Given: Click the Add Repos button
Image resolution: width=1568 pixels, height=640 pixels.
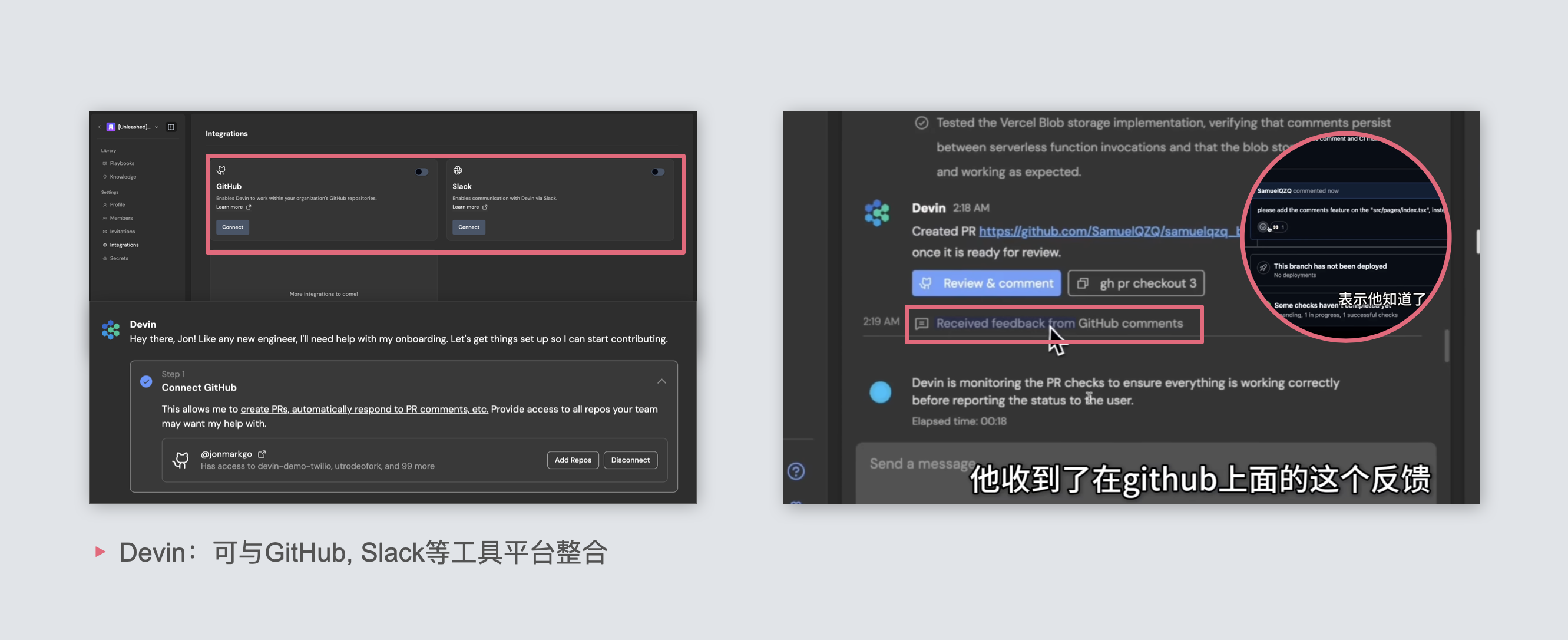Looking at the screenshot, I should point(573,460).
